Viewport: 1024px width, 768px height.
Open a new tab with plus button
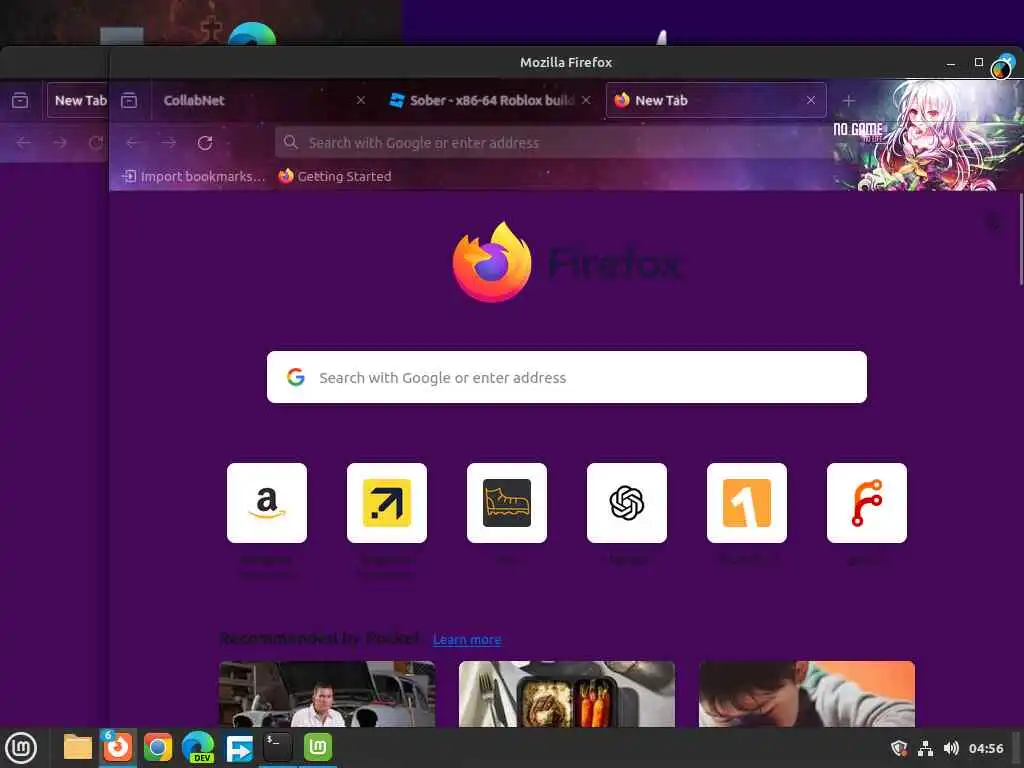pos(848,101)
